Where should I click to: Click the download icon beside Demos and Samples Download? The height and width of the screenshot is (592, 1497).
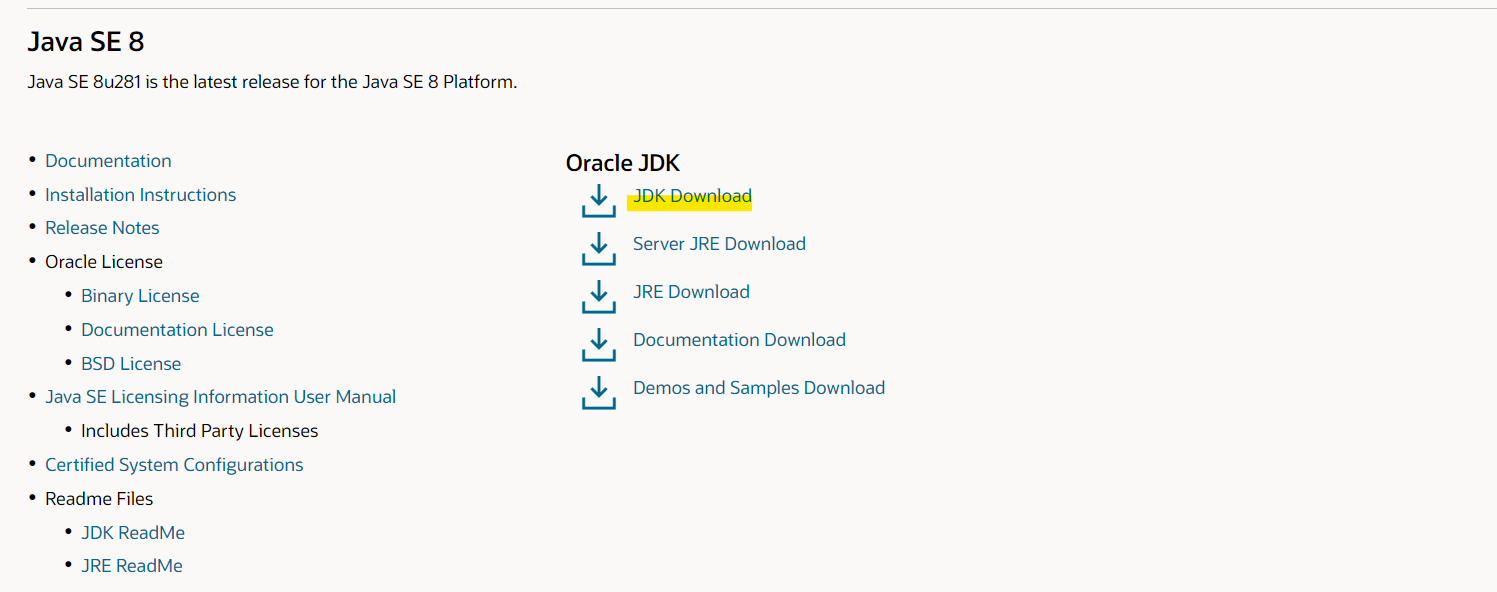[x=598, y=392]
